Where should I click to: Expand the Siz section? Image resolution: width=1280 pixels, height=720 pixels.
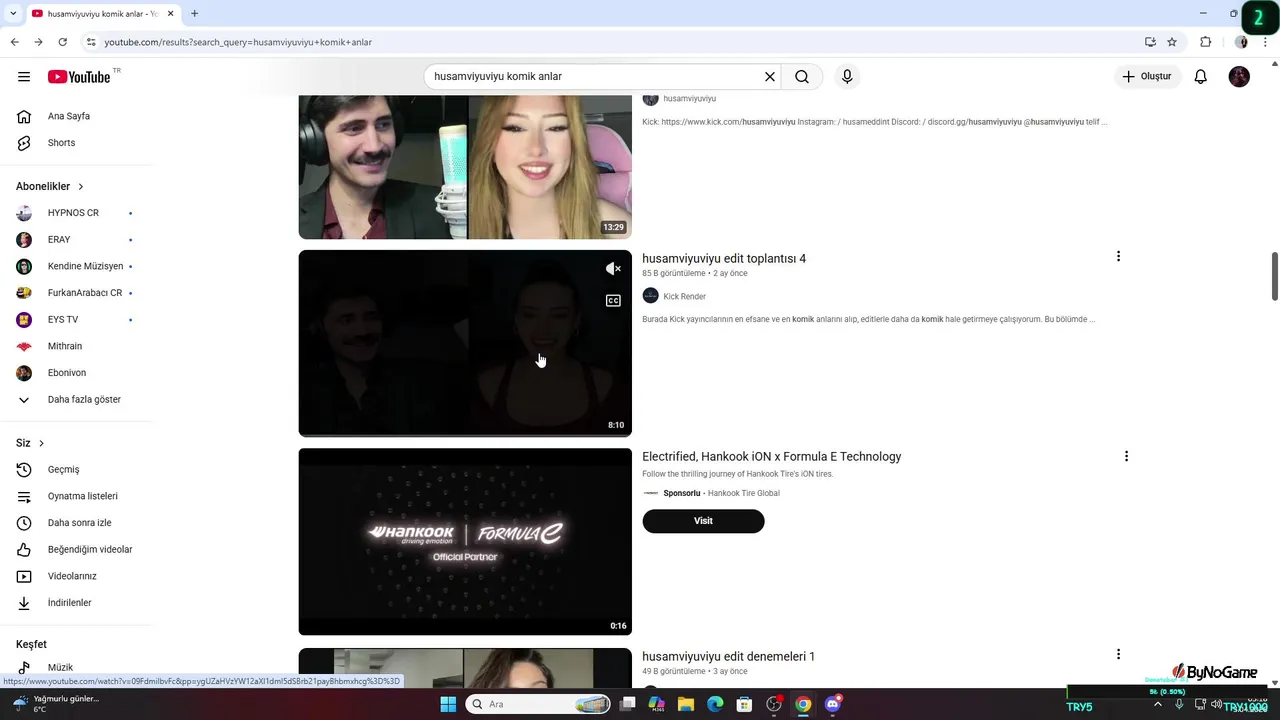(30, 443)
